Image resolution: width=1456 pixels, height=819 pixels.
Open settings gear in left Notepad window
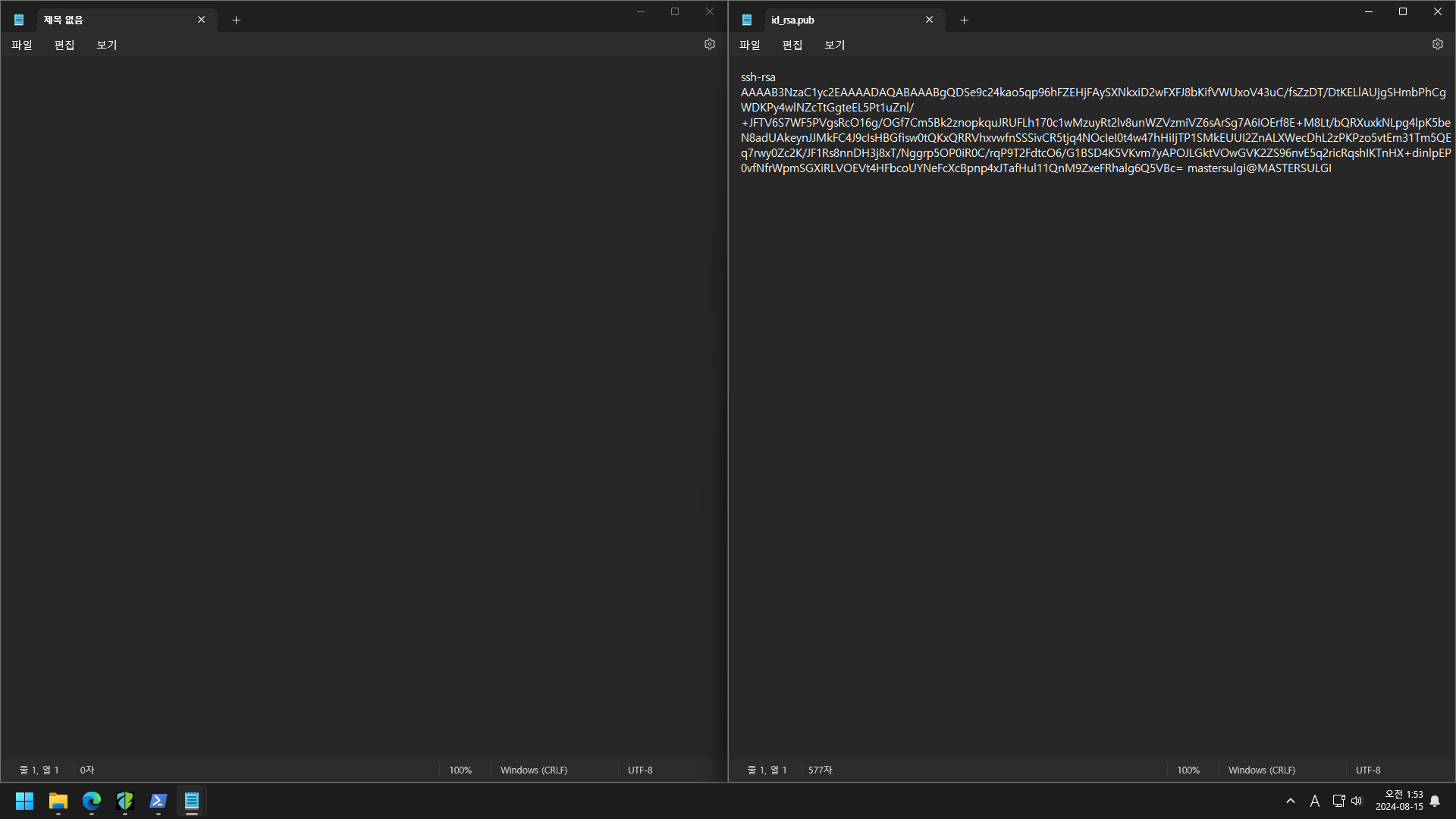pyautogui.click(x=709, y=44)
